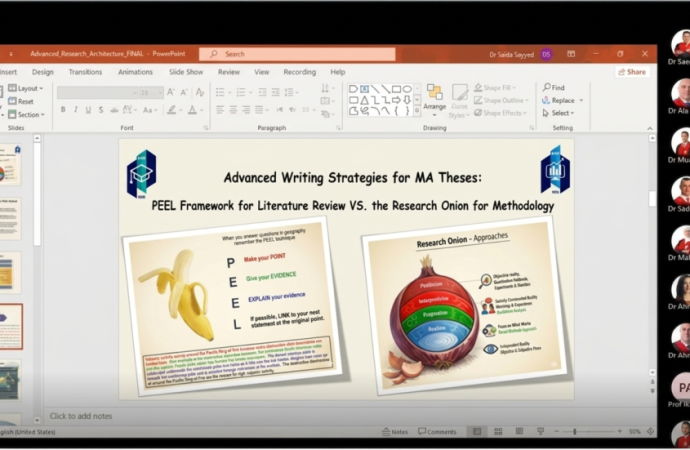Switch to Slide Sorter view
690x450 pixels.
click(x=498, y=431)
